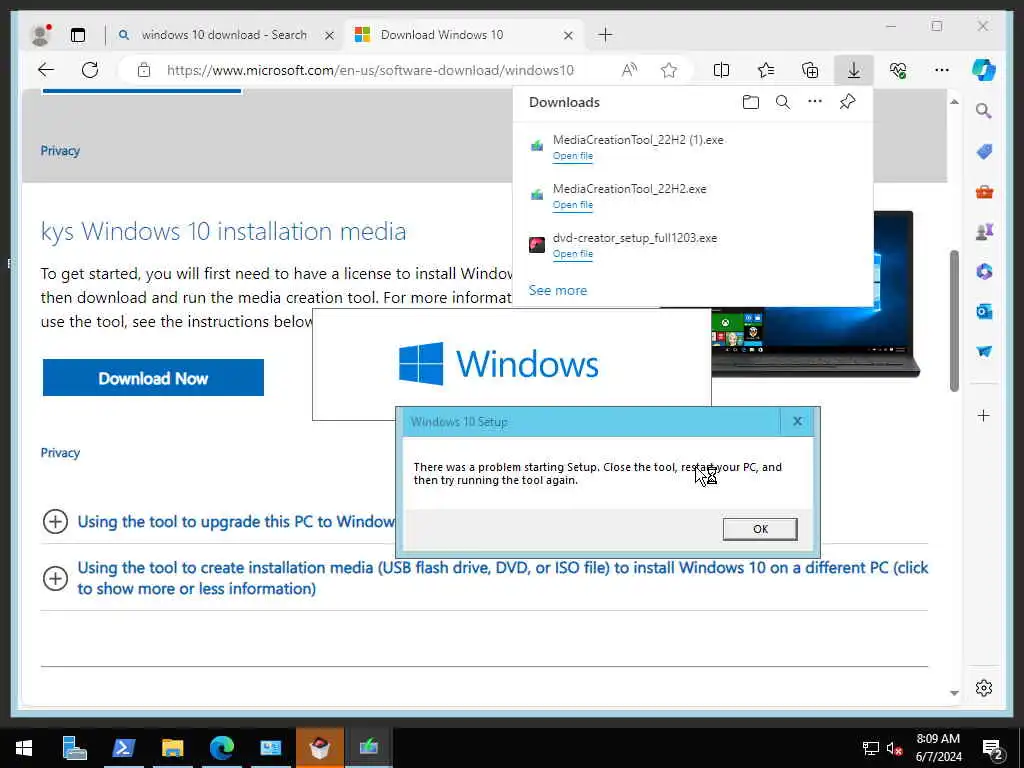Screen dimensions: 1024x768
Task: Click the network tray icon
Action: tap(871, 749)
